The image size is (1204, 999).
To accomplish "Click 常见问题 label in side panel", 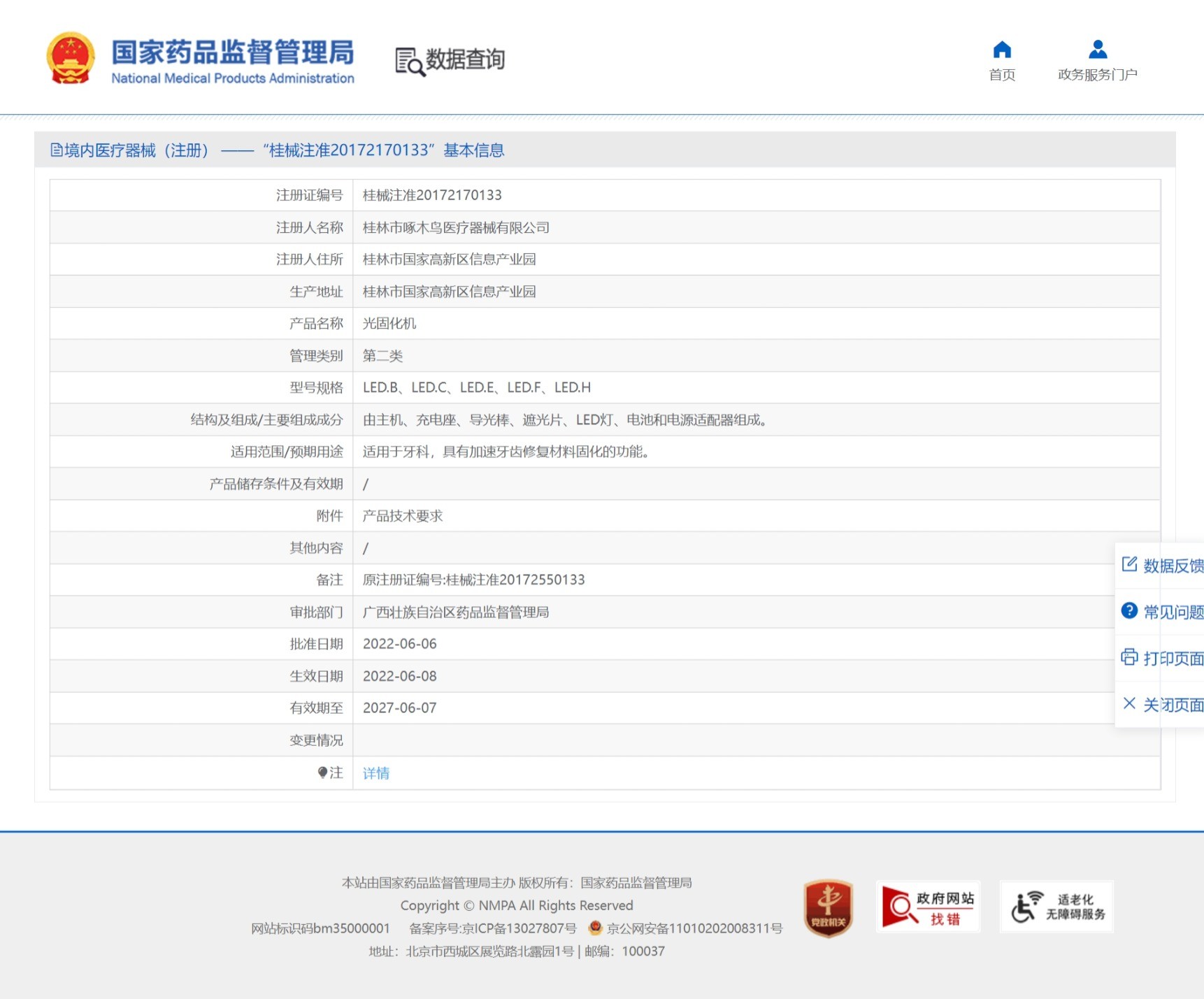I will pos(1173,612).
